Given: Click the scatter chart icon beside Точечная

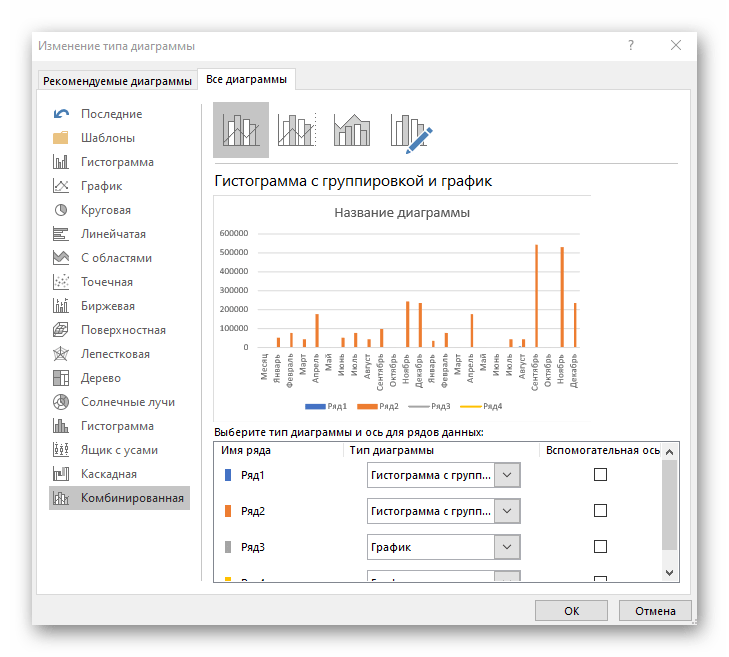Looking at the screenshot, I should point(61,282).
